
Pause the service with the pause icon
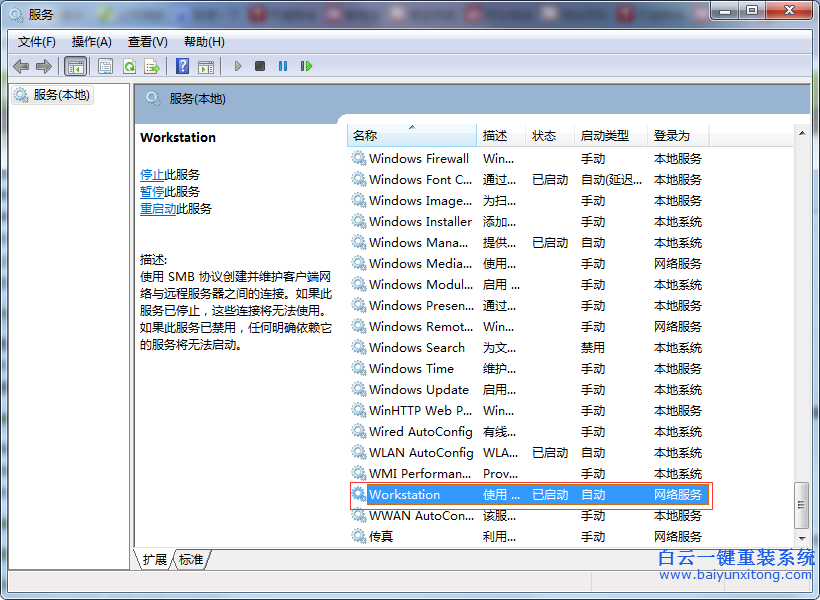pyautogui.click(x=284, y=66)
